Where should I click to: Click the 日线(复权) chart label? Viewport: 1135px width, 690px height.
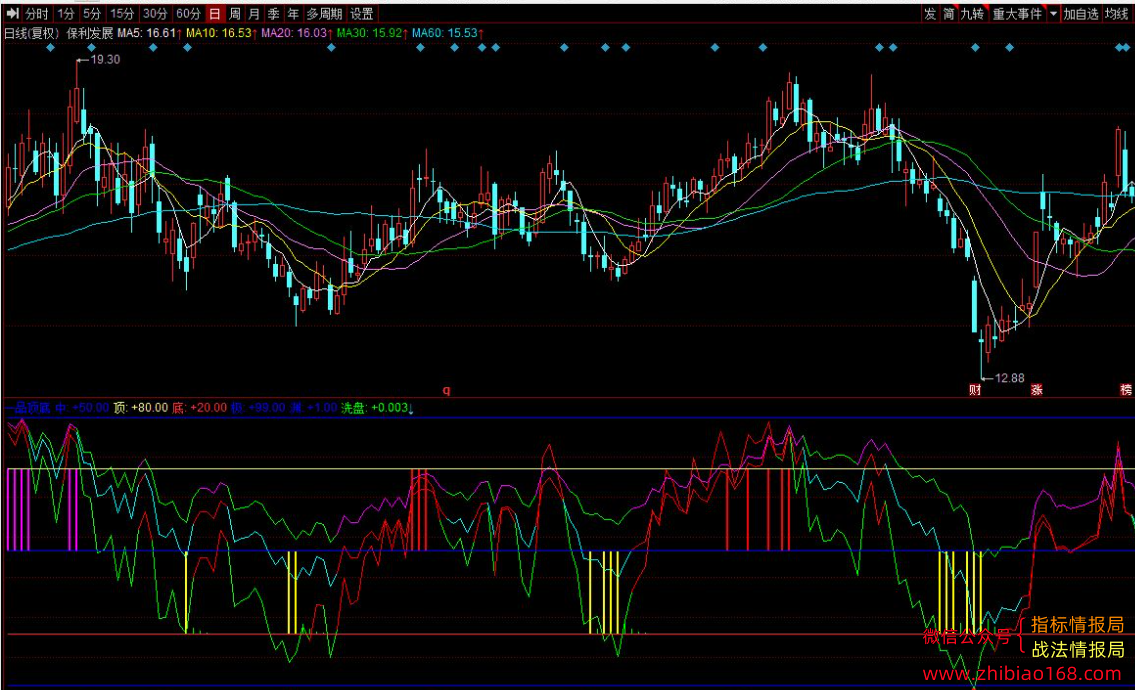(x=32, y=33)
